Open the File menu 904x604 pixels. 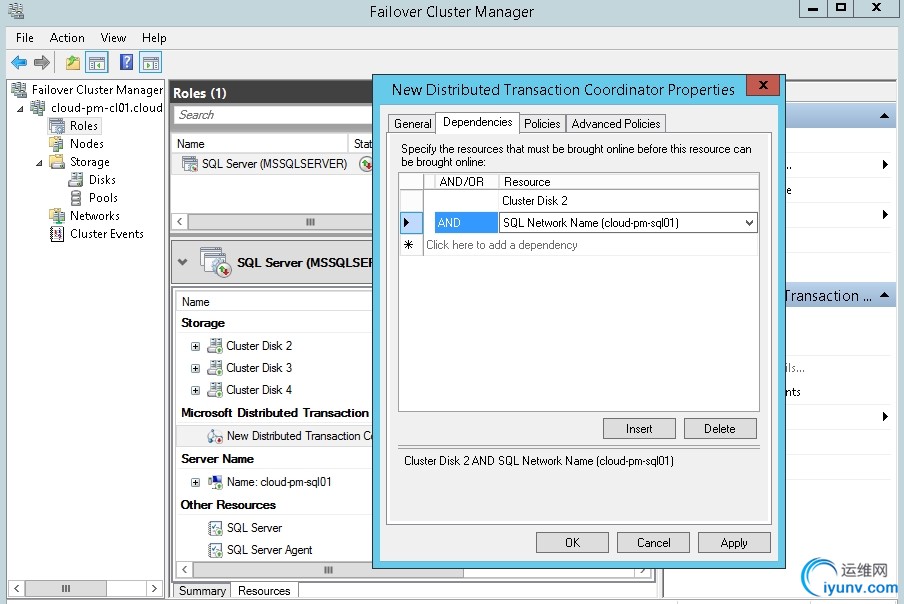coord(25,38)
